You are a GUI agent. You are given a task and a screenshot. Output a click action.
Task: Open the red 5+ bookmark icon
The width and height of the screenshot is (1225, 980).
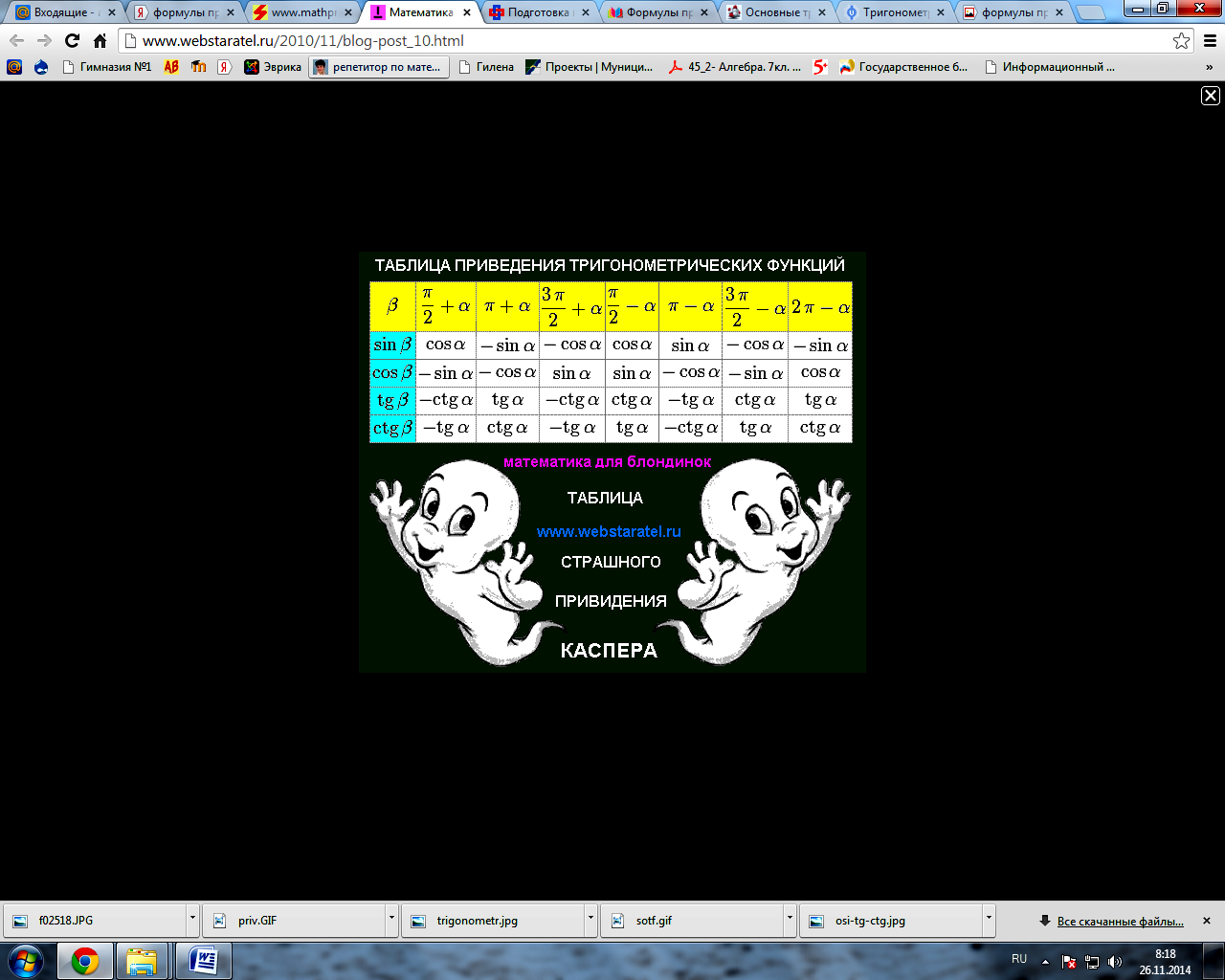[x=820, y=67]
